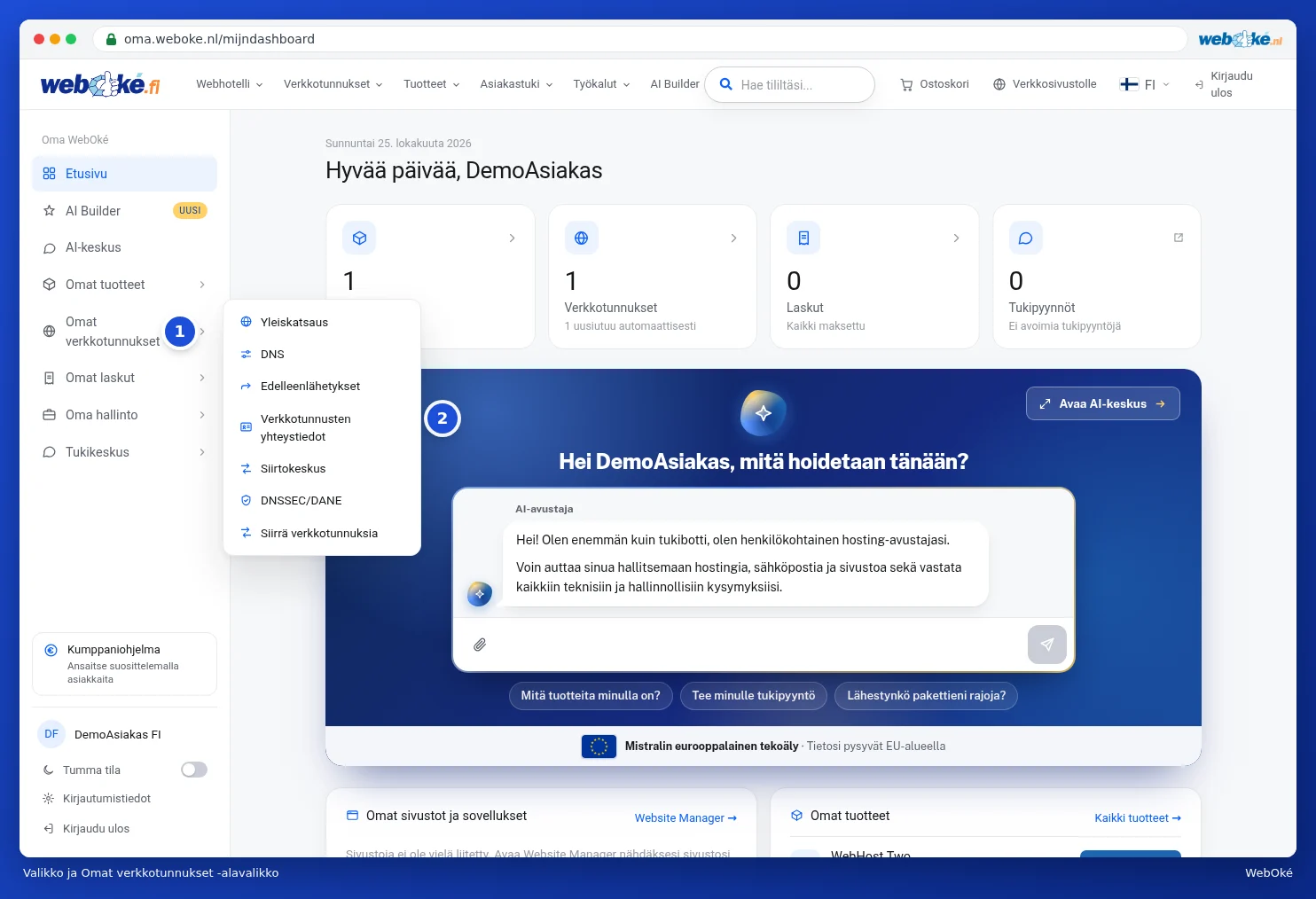1316x899 pixels.
Task: Click the products cube card icon
Action: click(x=359, y=238)
